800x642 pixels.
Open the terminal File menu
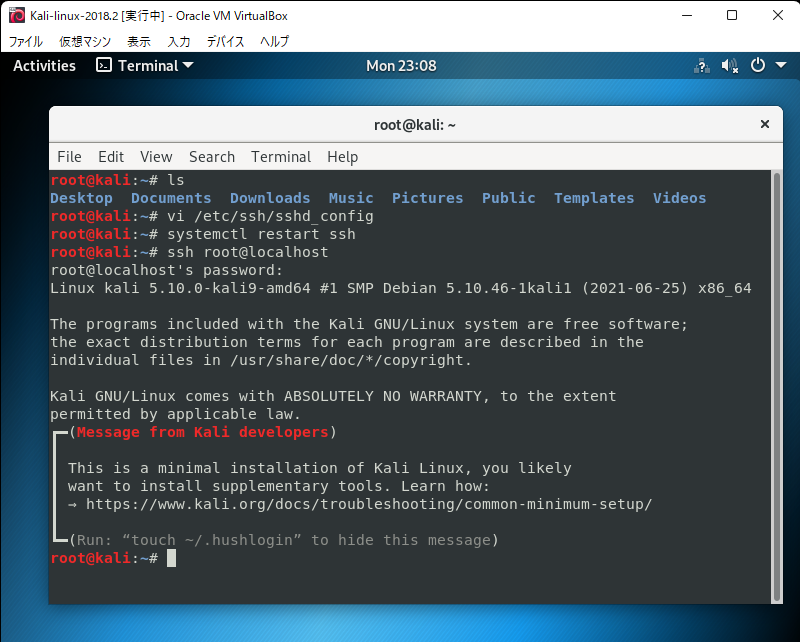tap(69, 157)
